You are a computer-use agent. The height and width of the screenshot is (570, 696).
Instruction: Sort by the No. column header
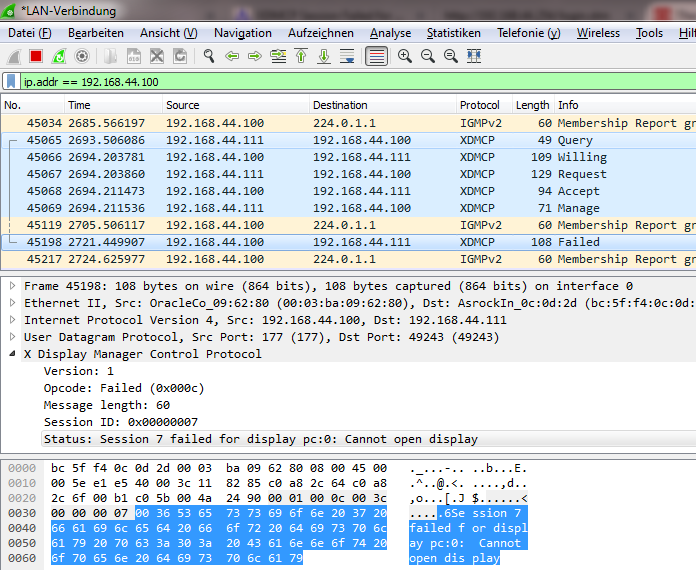[33, 105]
